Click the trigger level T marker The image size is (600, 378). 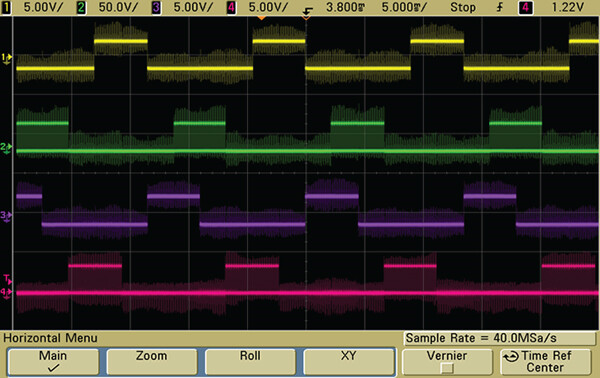tap(7, 278)
